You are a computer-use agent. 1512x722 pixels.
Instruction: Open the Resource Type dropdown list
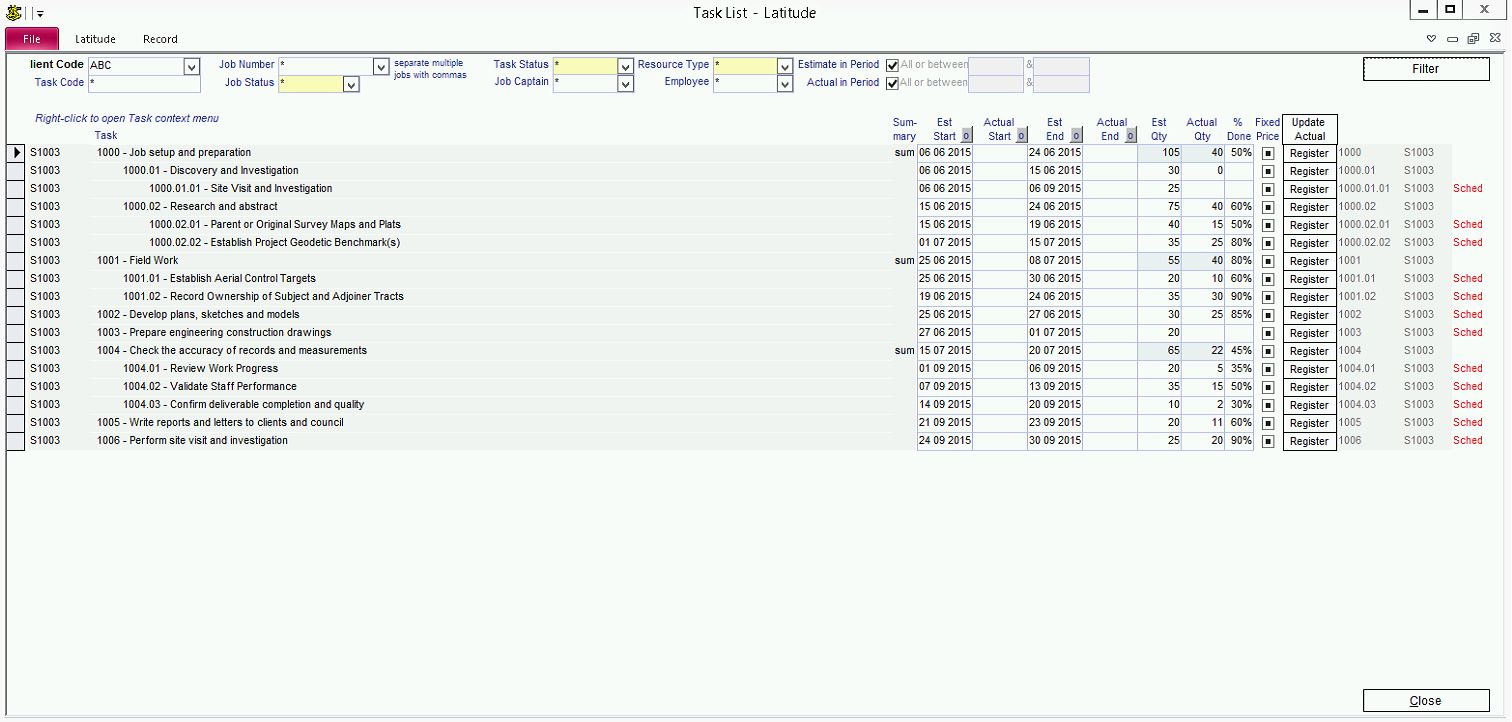(785, 66)
